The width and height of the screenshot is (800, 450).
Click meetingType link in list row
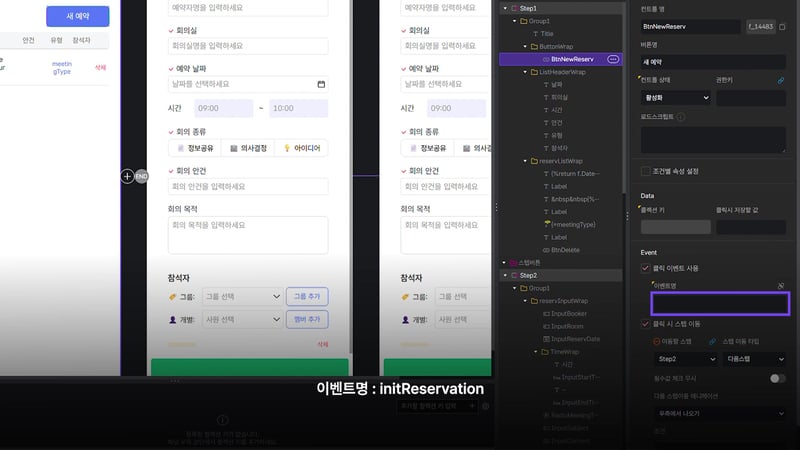click(62, 68)
